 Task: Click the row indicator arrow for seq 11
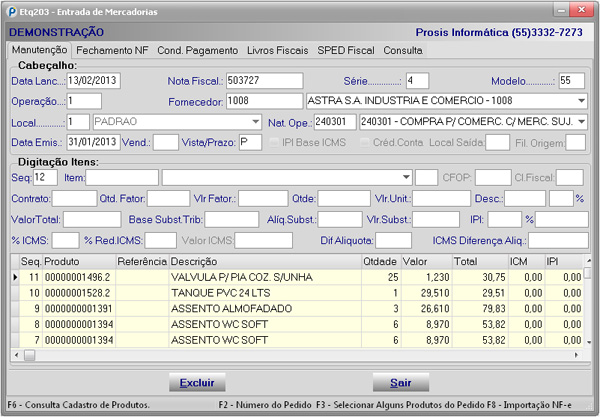tap(15, 277)
